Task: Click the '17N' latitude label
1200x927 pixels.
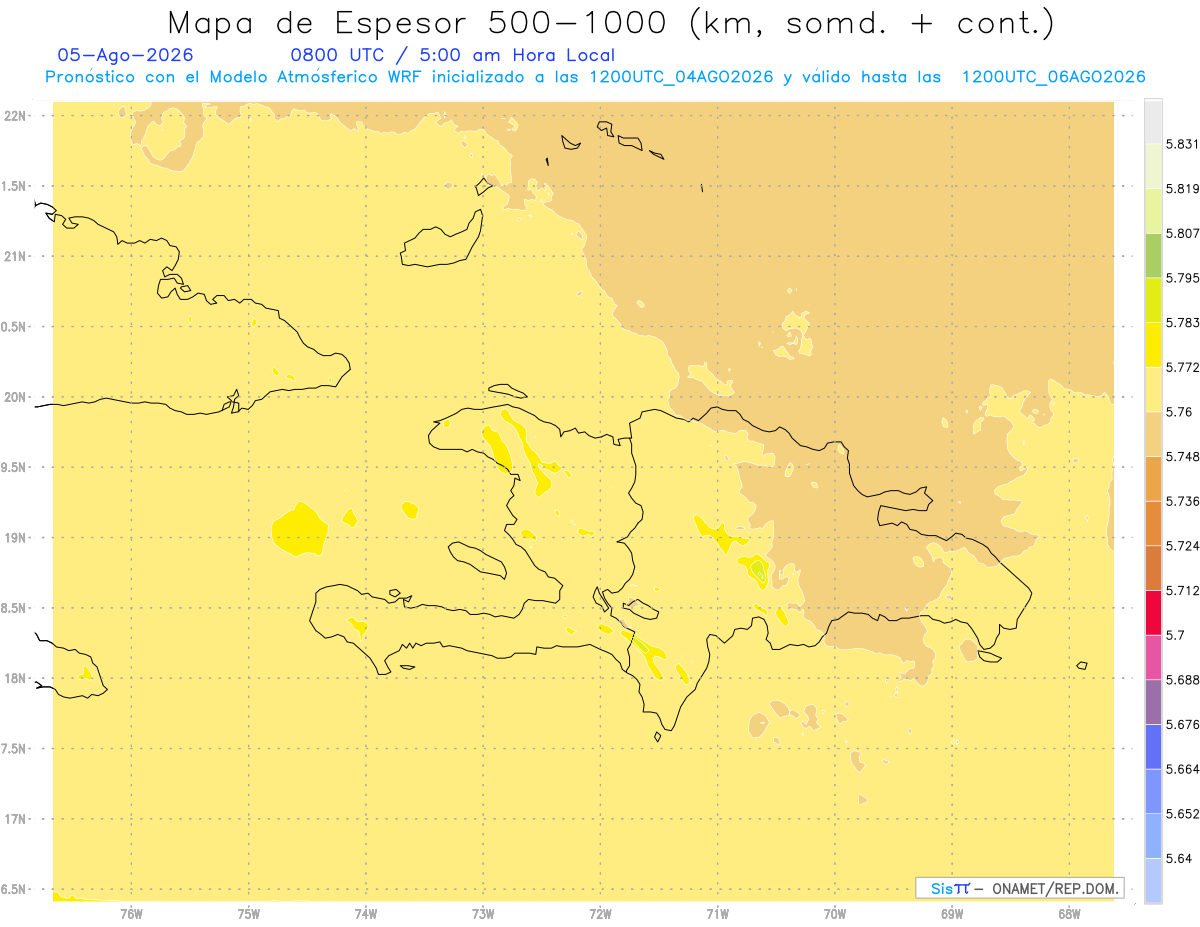Action: pos(17,820)
